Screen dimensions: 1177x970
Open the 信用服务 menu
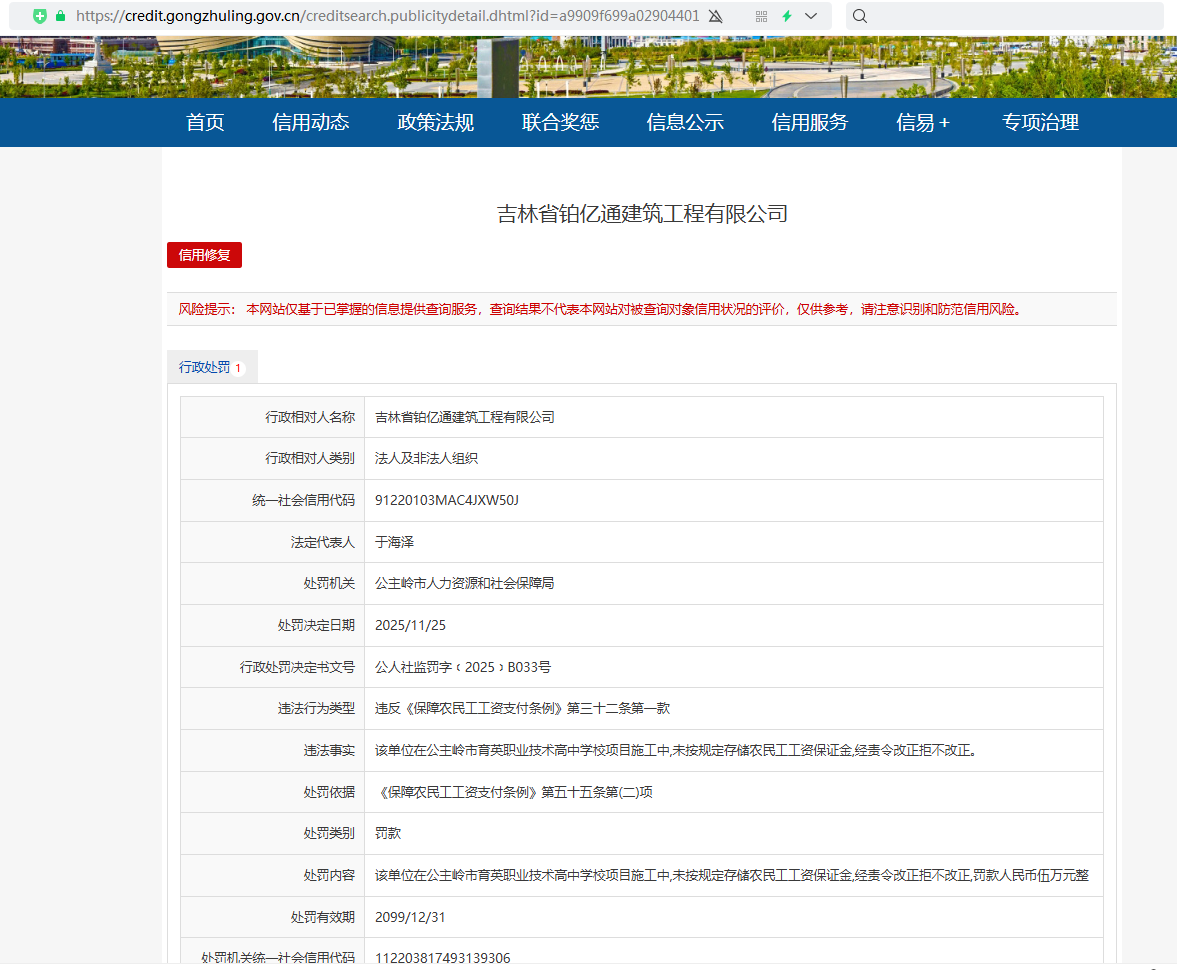tap(810, 122)
